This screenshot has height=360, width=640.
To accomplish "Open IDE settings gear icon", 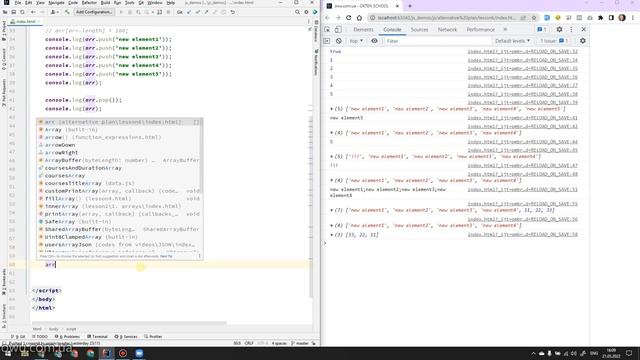I will [x=306, y=12].
